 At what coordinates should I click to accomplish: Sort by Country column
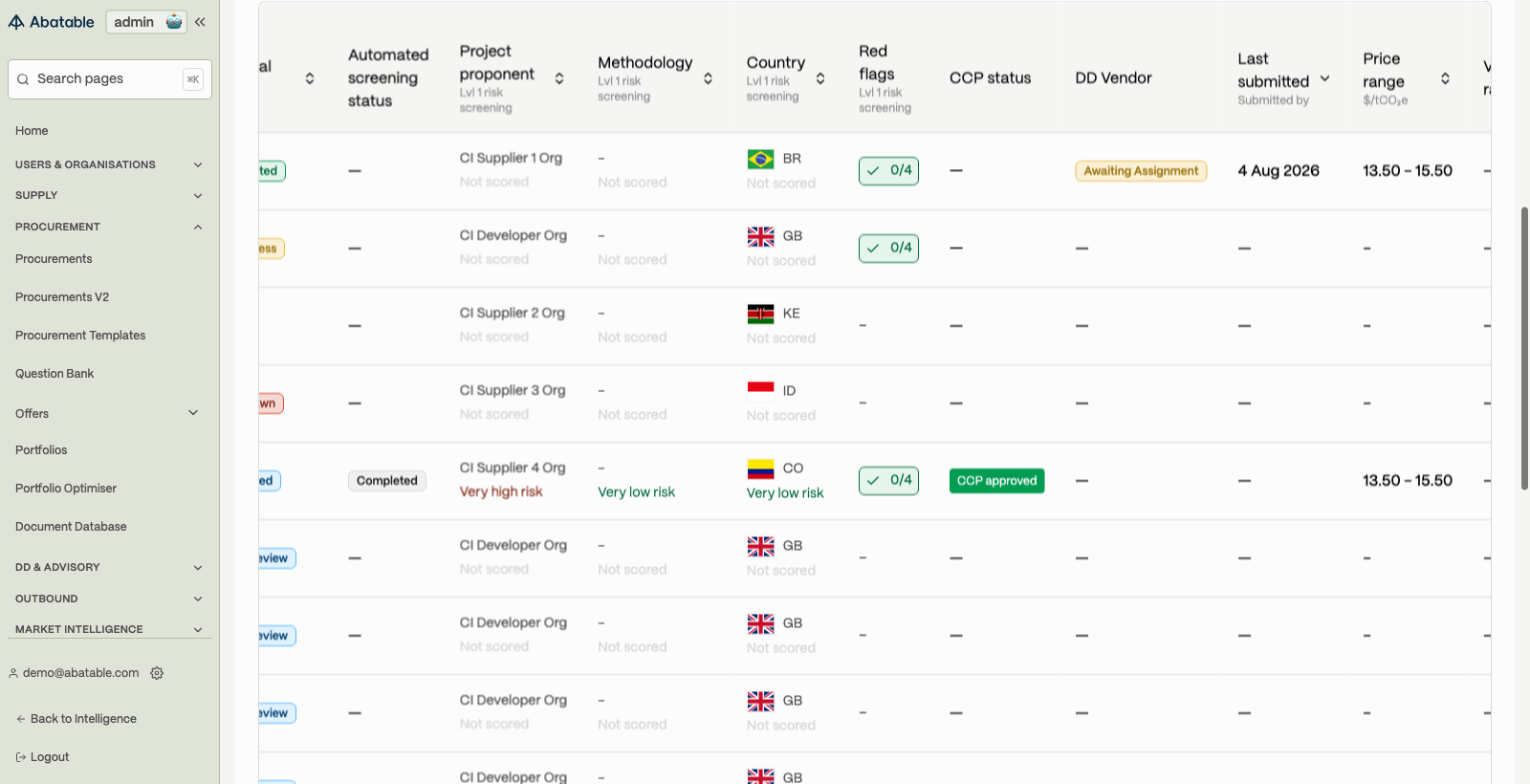[820, 78]
